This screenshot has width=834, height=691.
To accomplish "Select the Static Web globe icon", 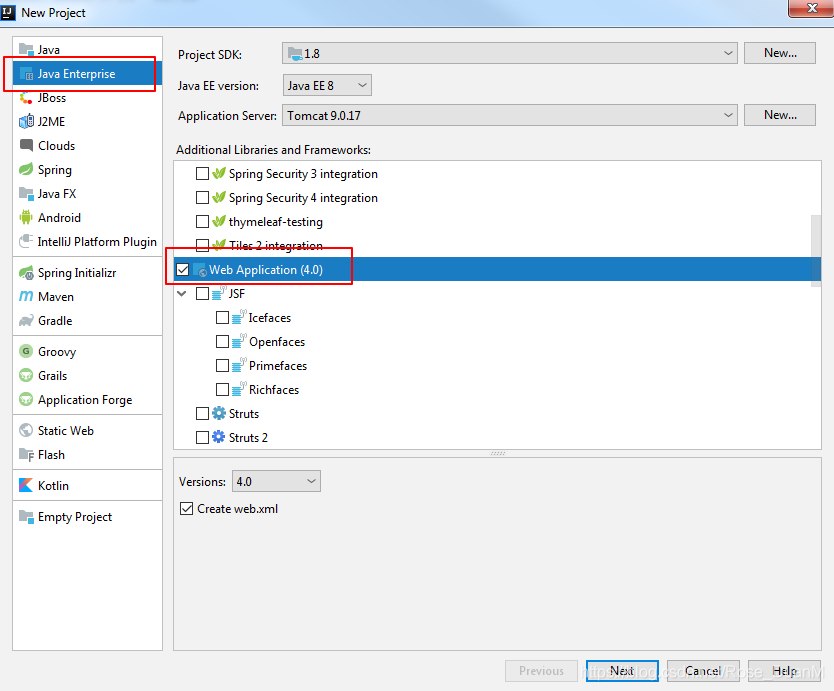I will pos(26,430).
